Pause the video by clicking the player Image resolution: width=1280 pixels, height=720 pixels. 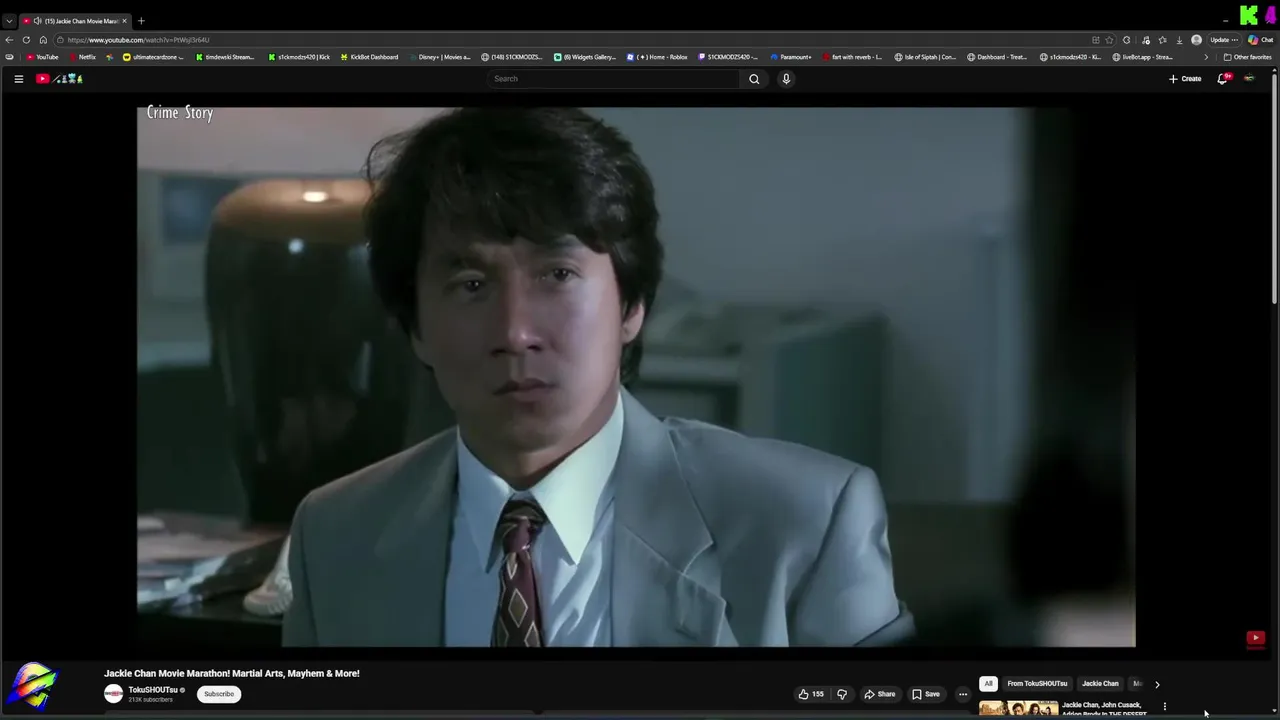click(636, 377)
